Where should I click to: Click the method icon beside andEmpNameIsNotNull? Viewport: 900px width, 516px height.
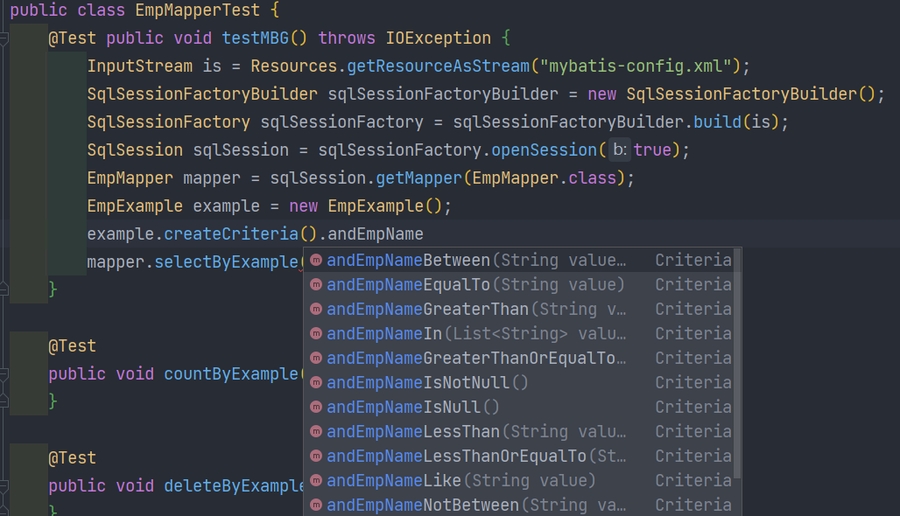[x=316, y=383]
